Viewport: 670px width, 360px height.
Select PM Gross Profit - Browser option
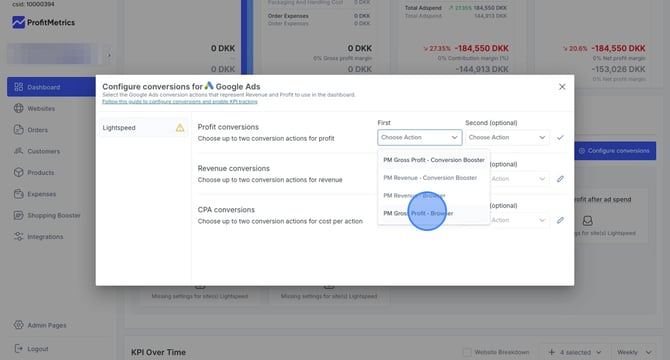point(434,214)
